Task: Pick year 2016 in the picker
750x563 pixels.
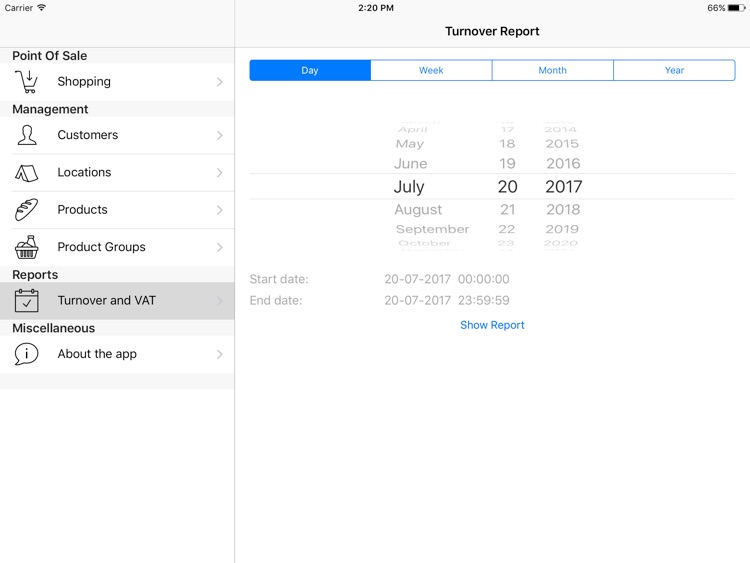Action: click(563, 164)
